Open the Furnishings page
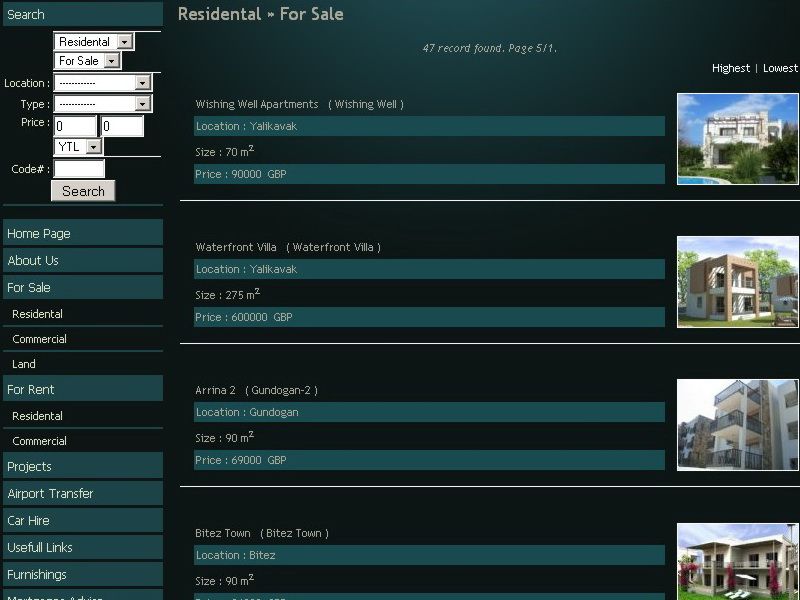This screenshot has width=800, height=600. click(83, 574)
